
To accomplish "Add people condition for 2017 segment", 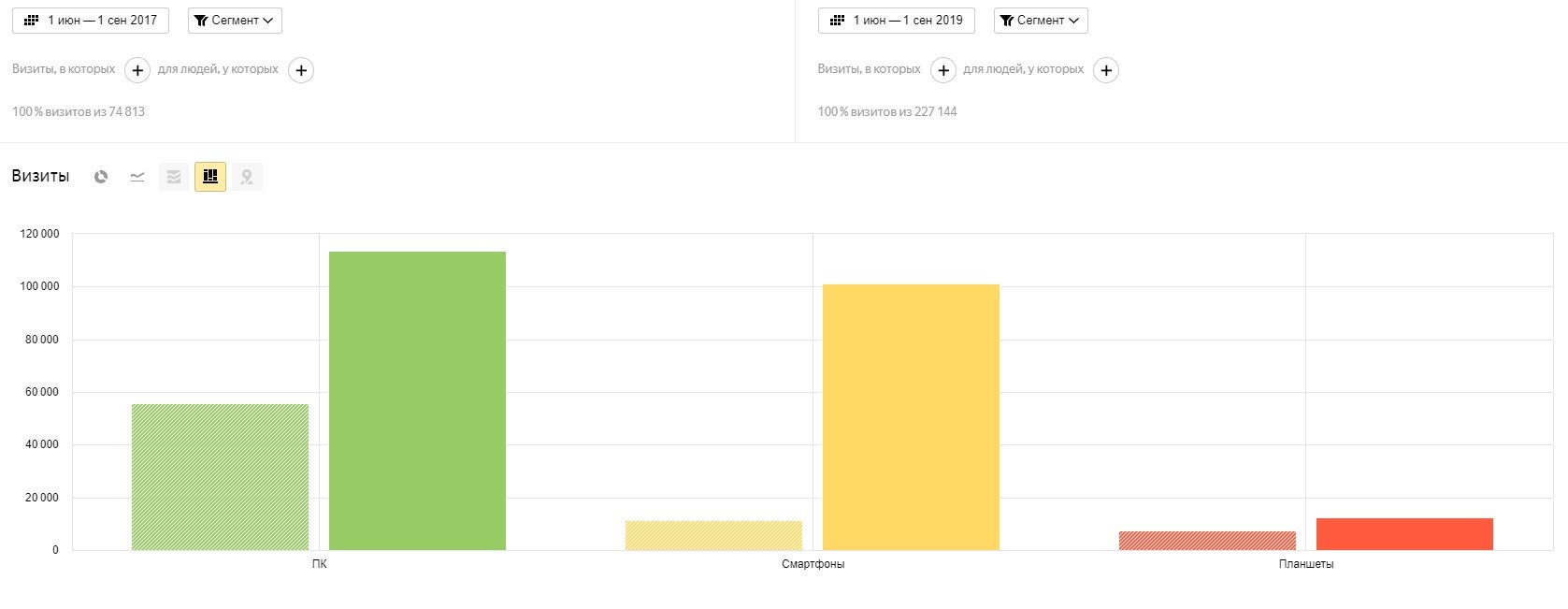I will [x=301, y=70].
